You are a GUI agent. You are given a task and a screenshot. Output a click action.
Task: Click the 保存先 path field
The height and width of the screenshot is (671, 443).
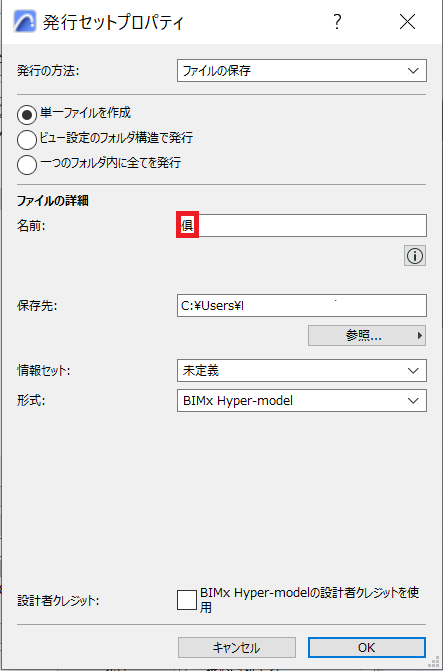[x=302, y=306]
